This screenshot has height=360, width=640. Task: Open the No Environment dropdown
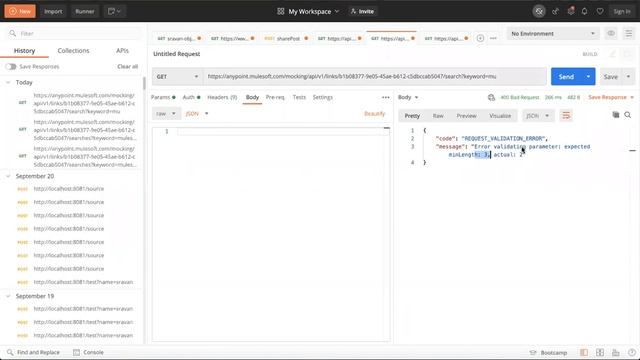(553, 33)
